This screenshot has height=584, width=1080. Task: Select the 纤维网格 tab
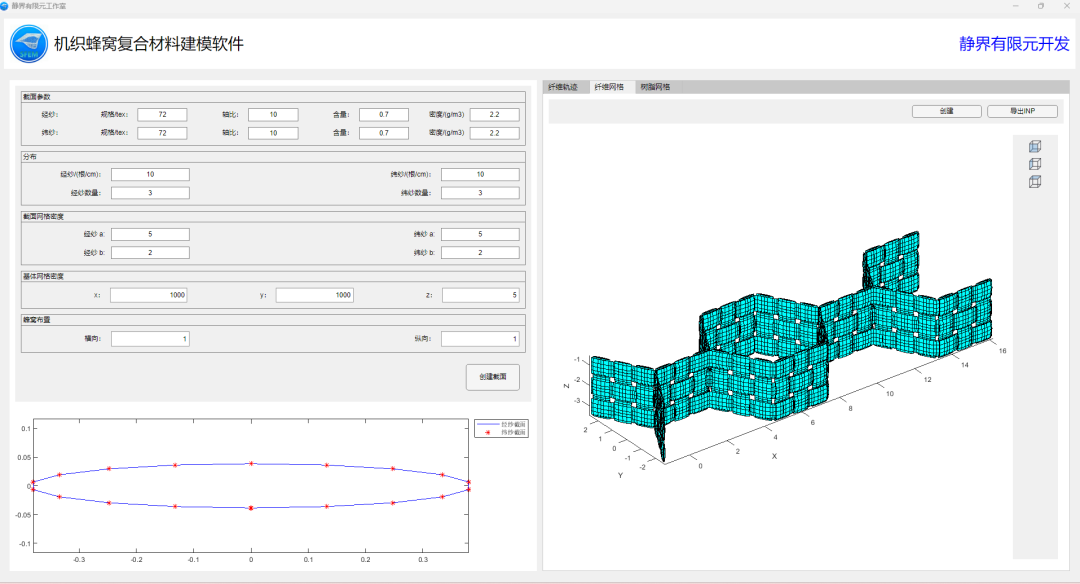click(610, 87)
